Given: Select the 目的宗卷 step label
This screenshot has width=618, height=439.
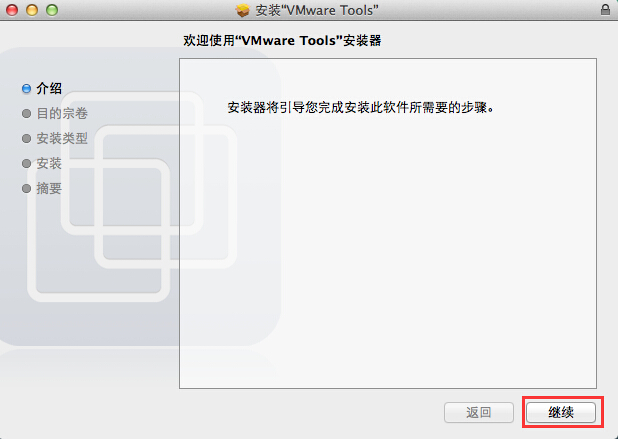Looking at the screenshot, I should coord(62,113).
